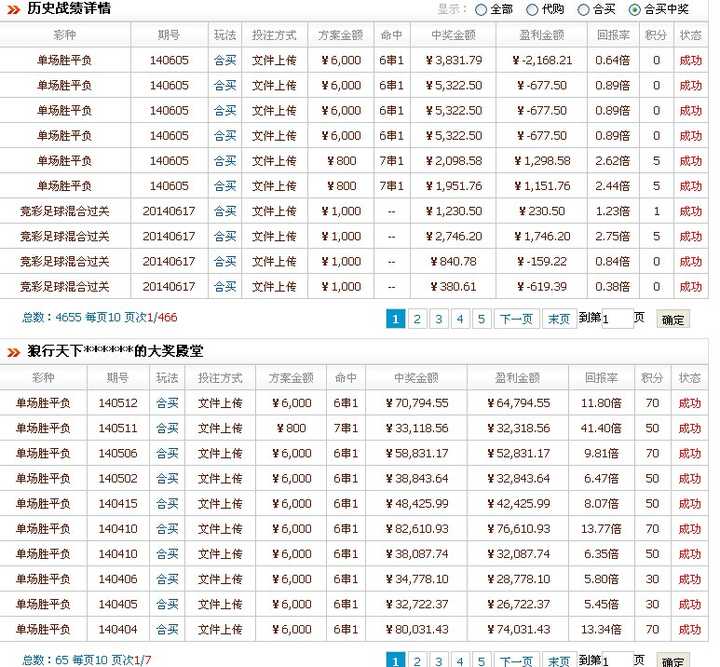
Task: Open 合买 link for period 140406
Action: click(167, 579)
